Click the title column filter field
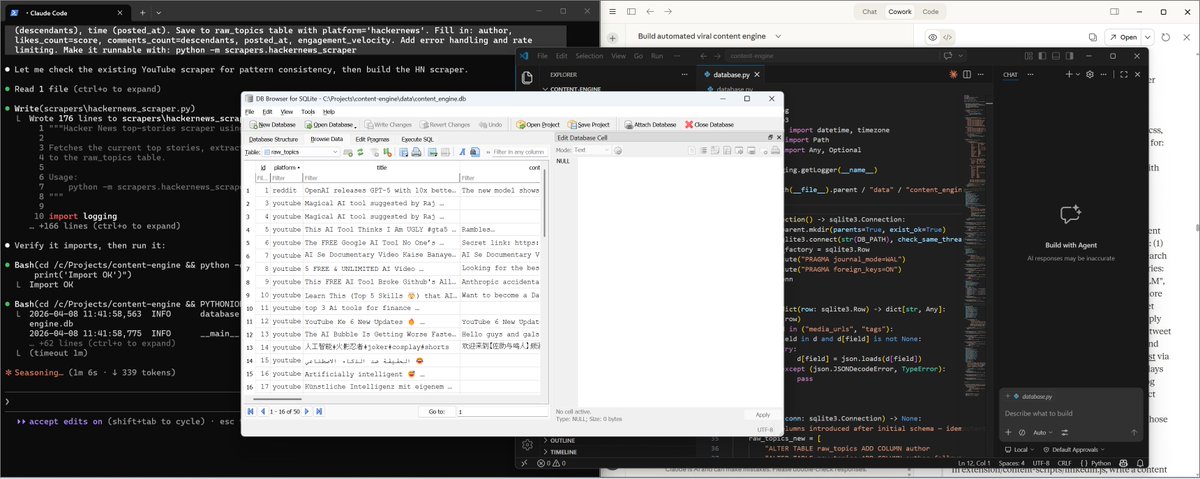The height and width of the screenshot is (479, 1200). (x=381, y=178)
